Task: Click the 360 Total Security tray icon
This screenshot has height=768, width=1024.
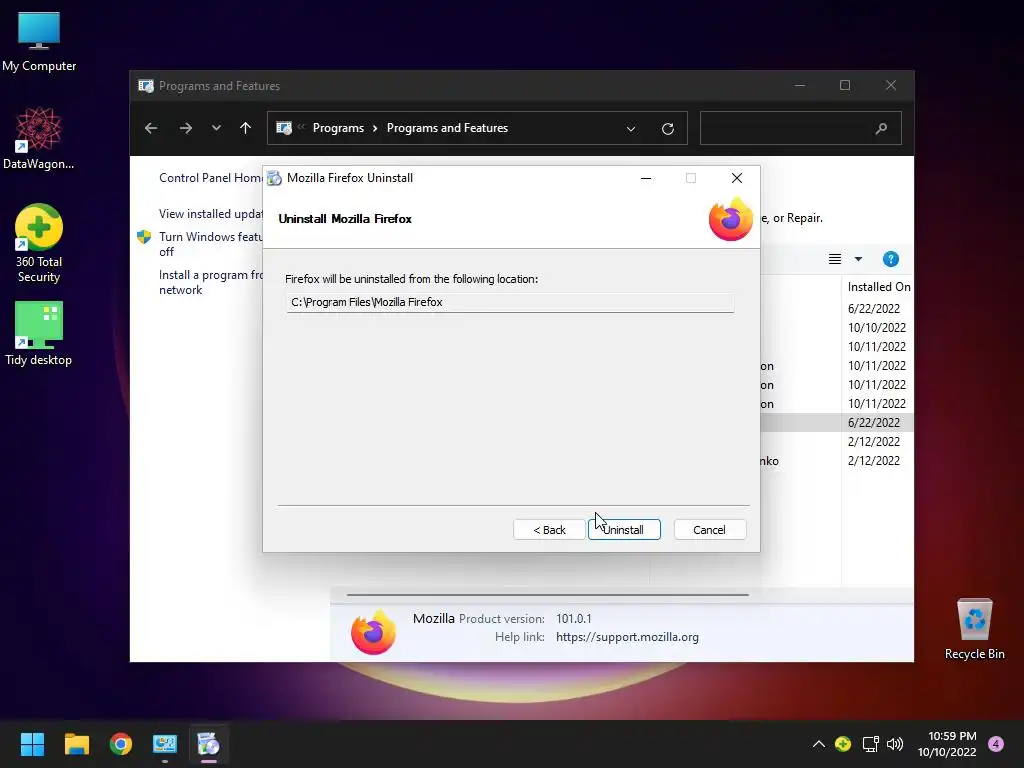Action: pos(843,744)
